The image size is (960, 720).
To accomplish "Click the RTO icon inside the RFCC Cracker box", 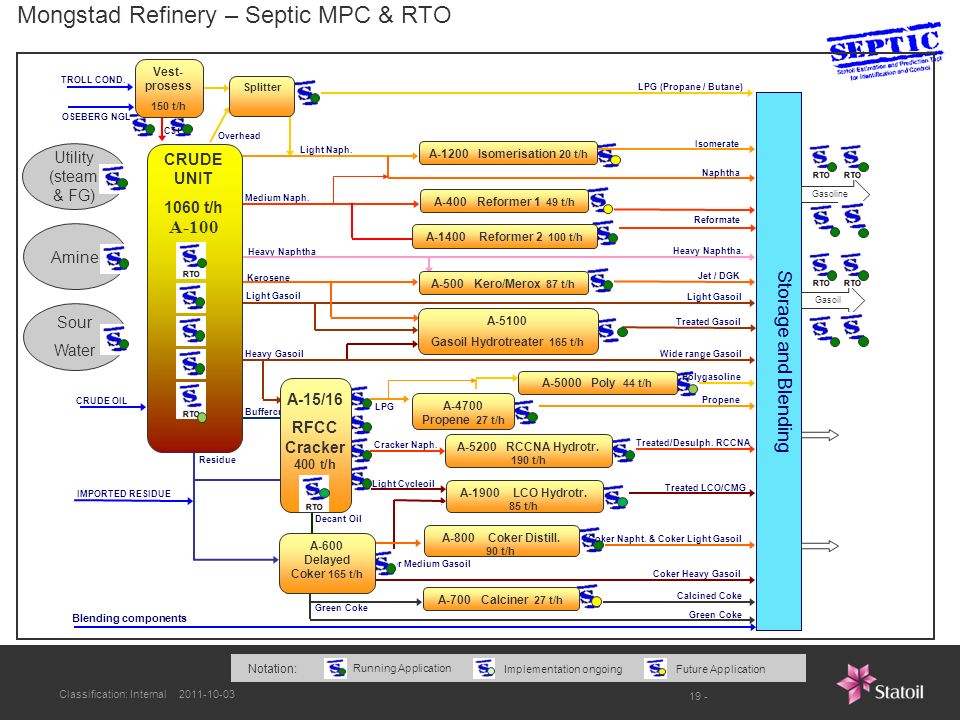I will [x=315, y=493].
